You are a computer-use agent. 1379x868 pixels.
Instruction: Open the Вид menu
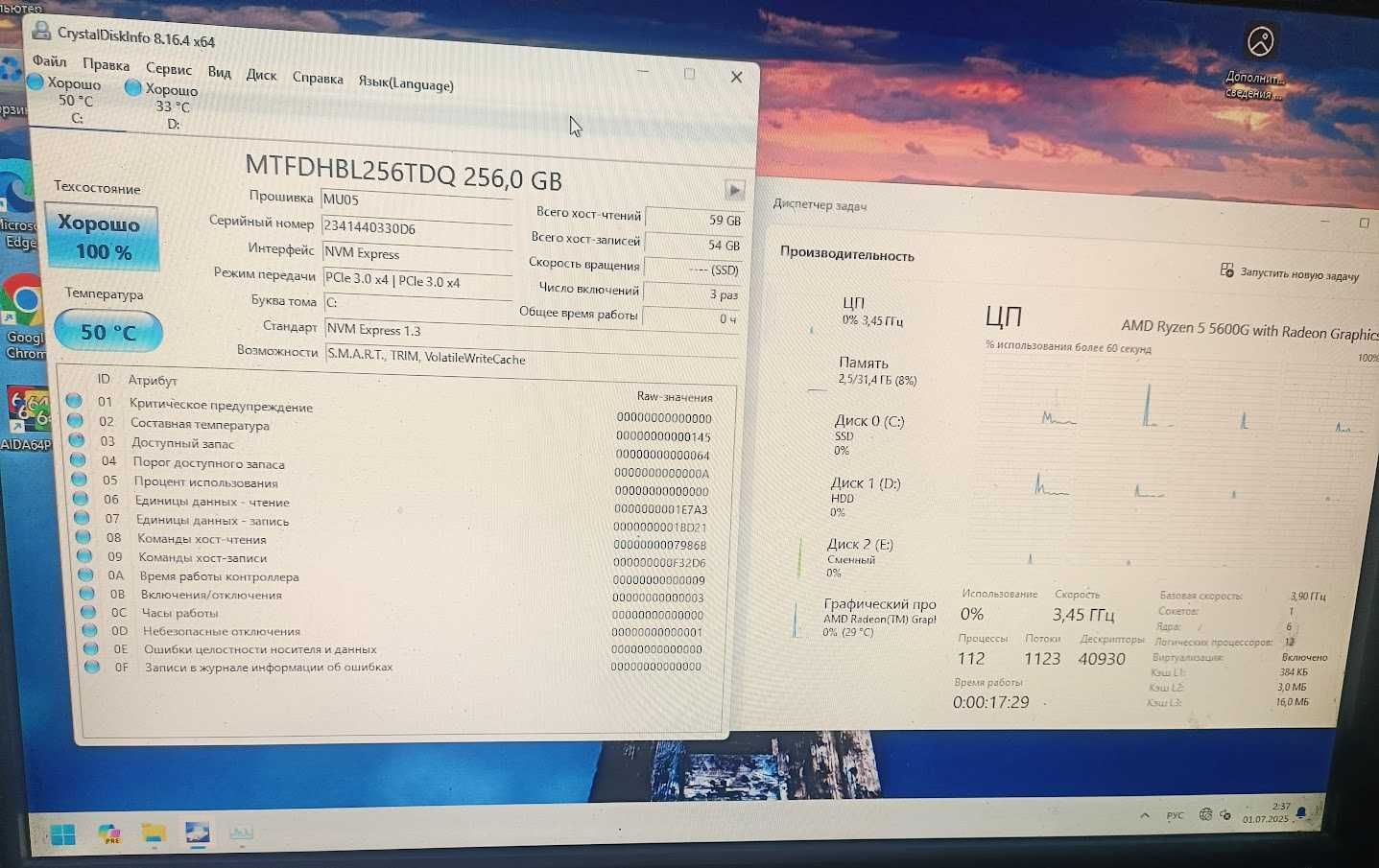pos(220,72)
